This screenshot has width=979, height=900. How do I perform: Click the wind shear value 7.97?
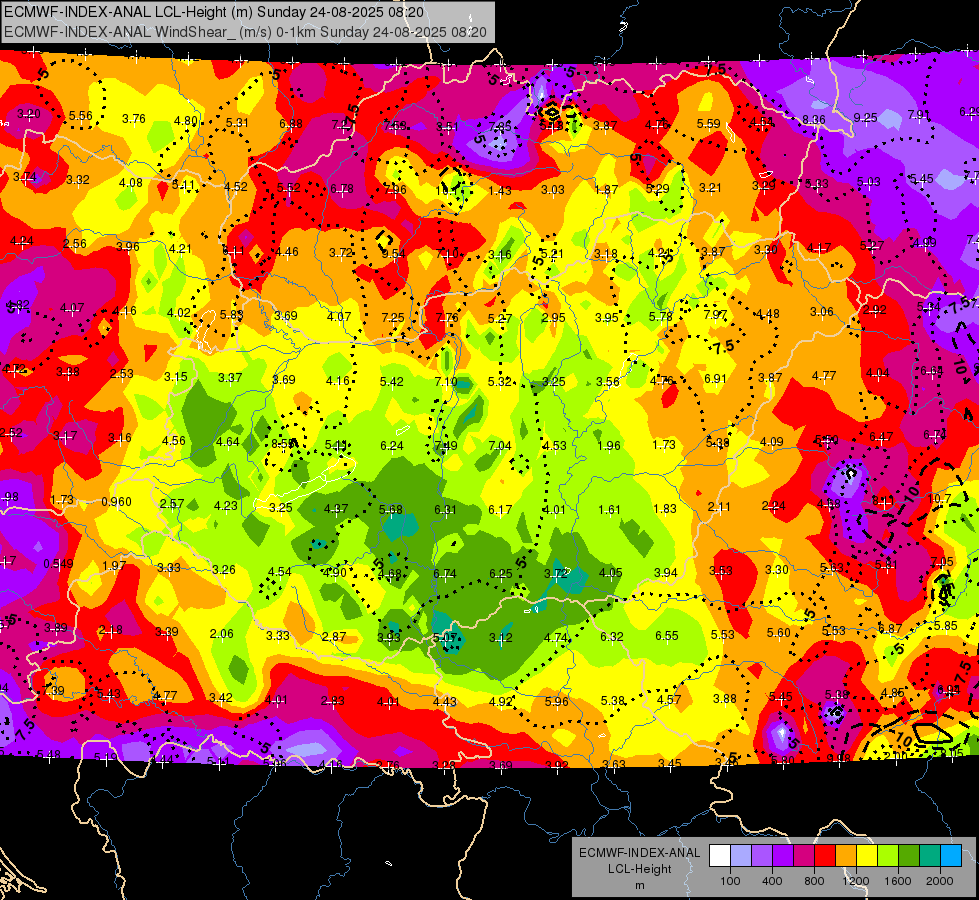click(715, 314)
